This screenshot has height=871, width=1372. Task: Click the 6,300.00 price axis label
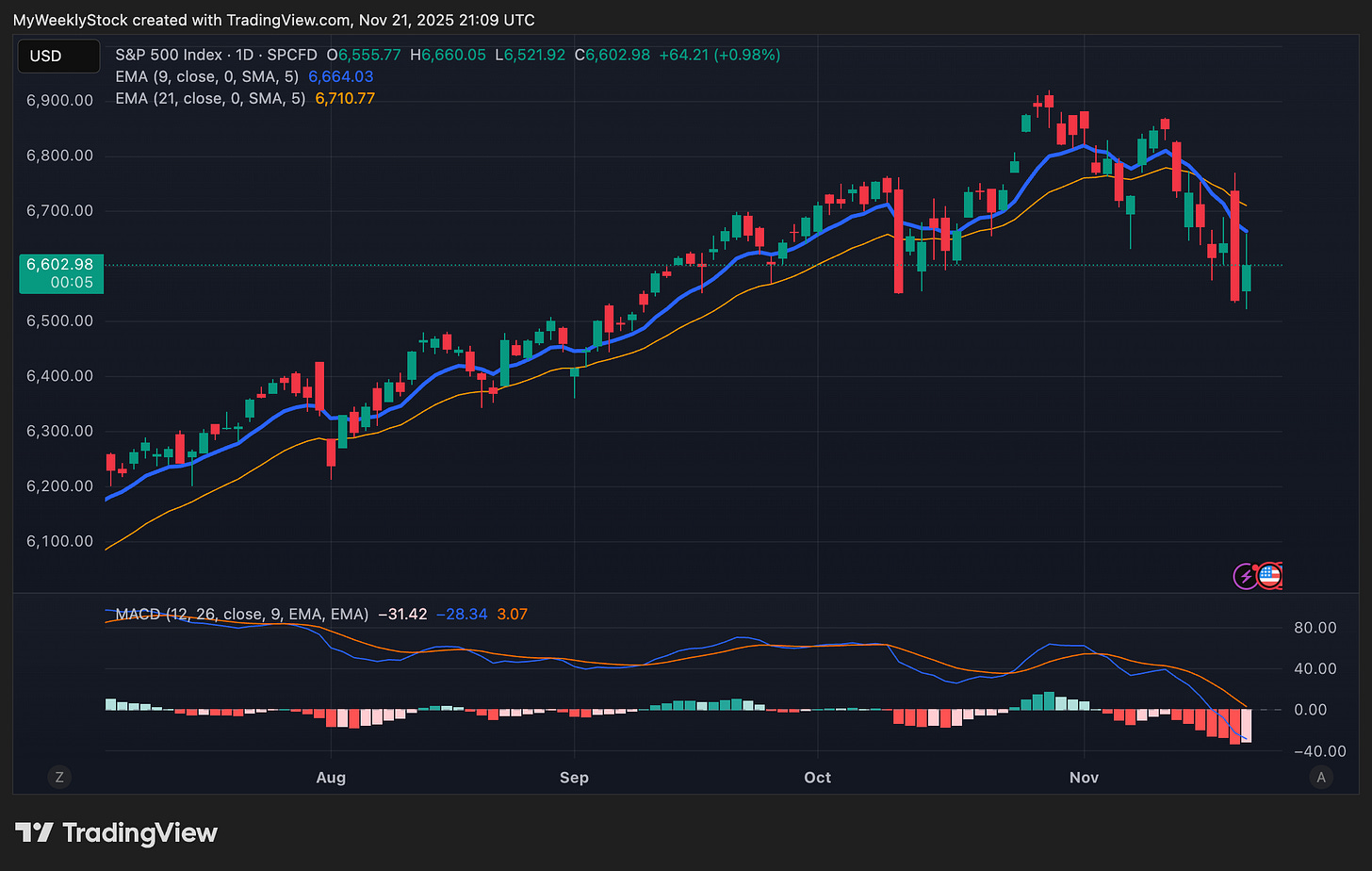pyautogui.click(x=60, y=432)
